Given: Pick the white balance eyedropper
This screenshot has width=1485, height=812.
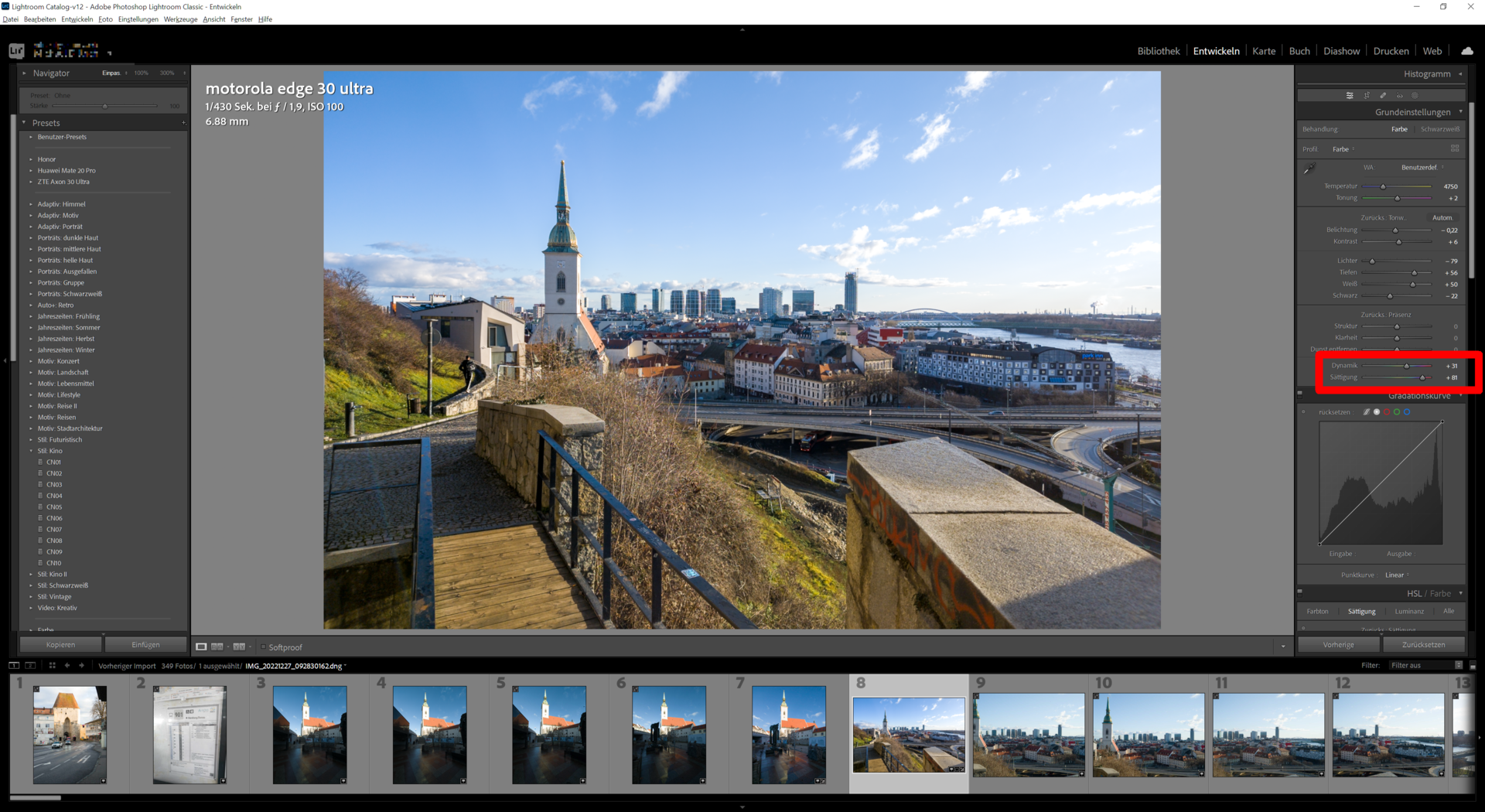Looking at the screenshot, I should (1309, 169).
